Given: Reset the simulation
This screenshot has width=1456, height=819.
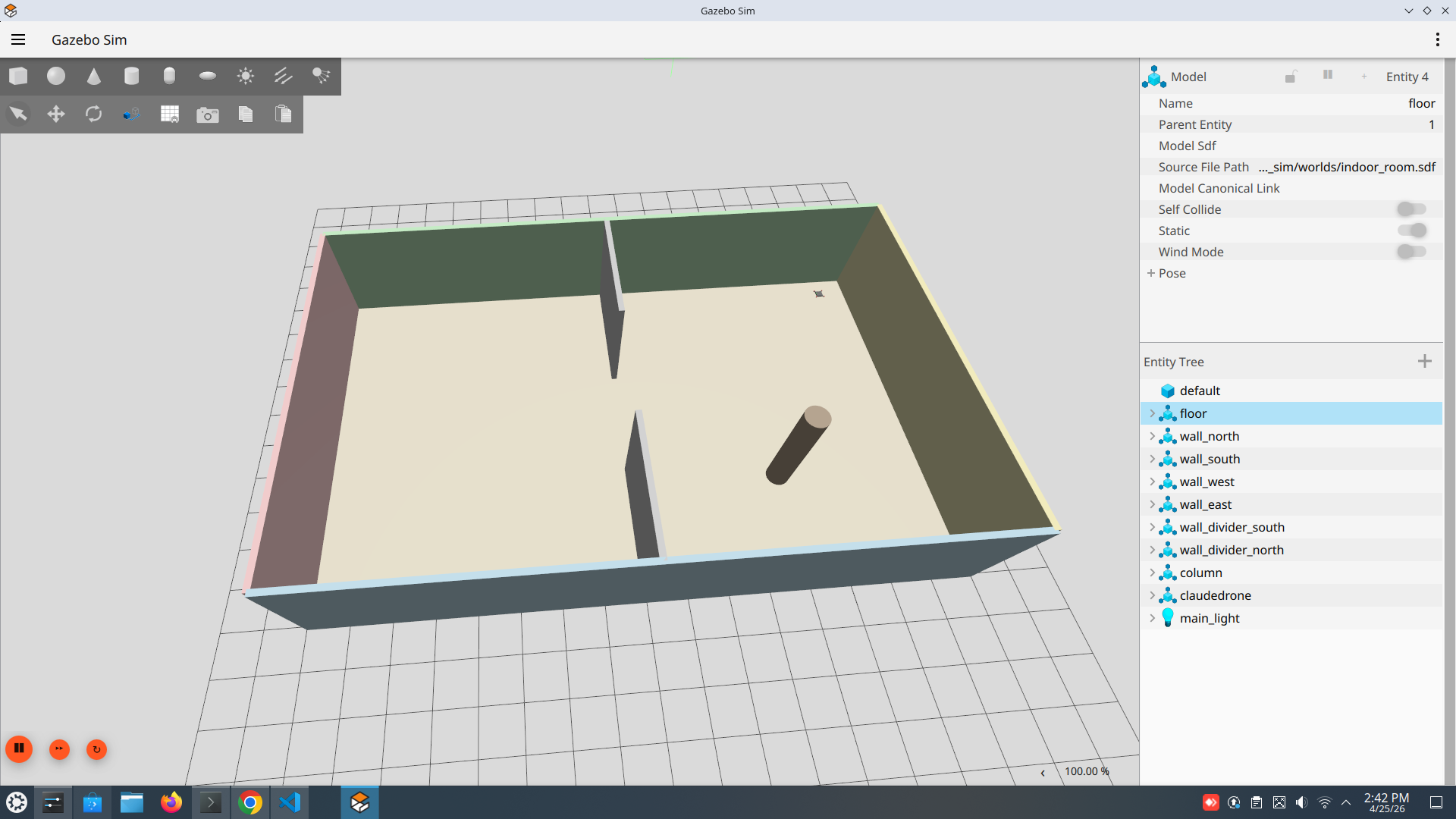Looking at the screenshot, I should (96, 749).
